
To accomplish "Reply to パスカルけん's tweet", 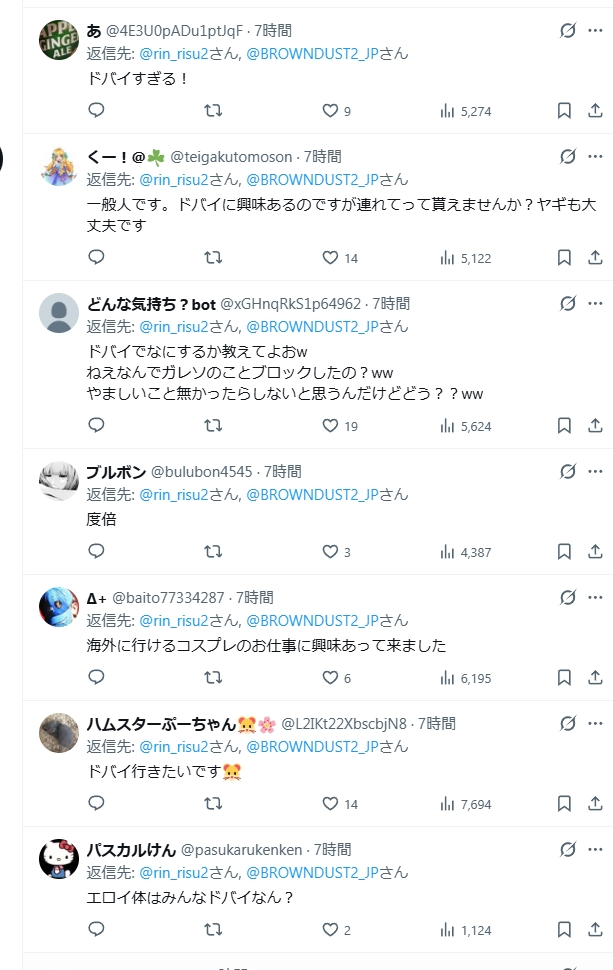I will 96,929.
